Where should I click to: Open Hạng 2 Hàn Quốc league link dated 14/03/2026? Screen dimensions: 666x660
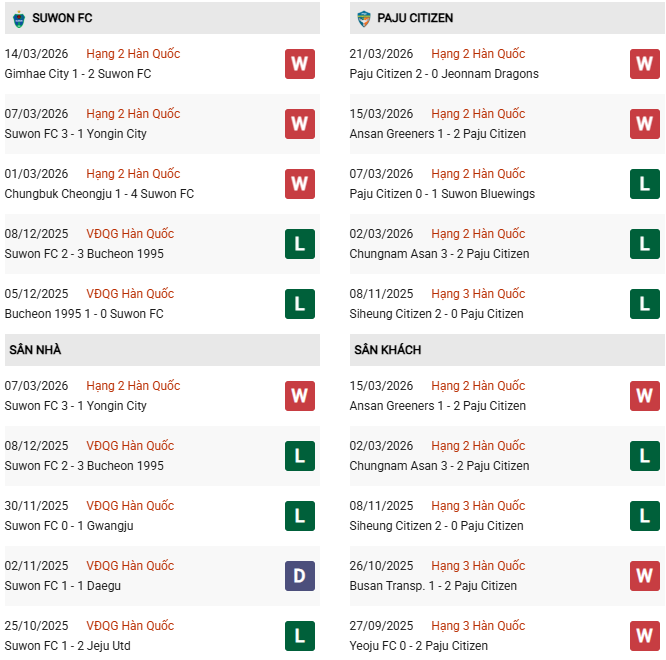click(x=133, y=54)
